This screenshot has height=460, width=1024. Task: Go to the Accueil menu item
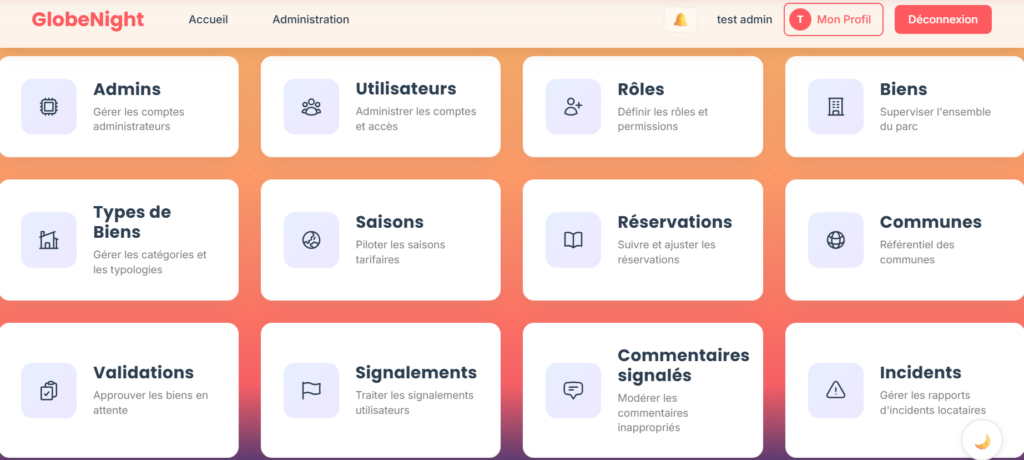[209, 20]
